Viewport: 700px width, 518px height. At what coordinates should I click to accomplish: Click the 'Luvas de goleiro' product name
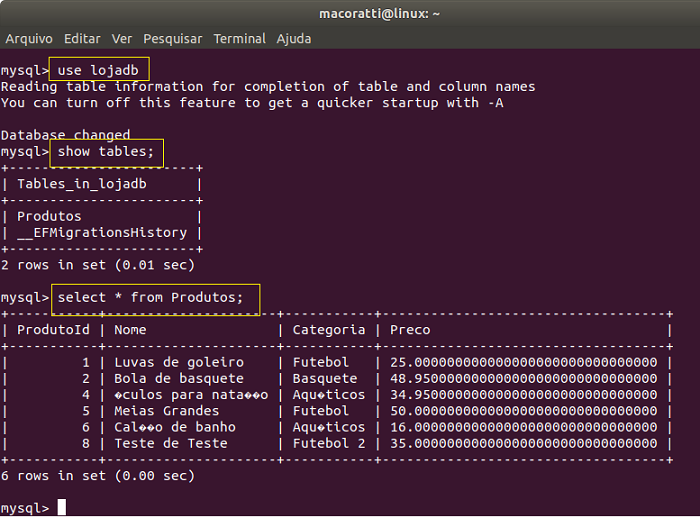click(179, 363)
